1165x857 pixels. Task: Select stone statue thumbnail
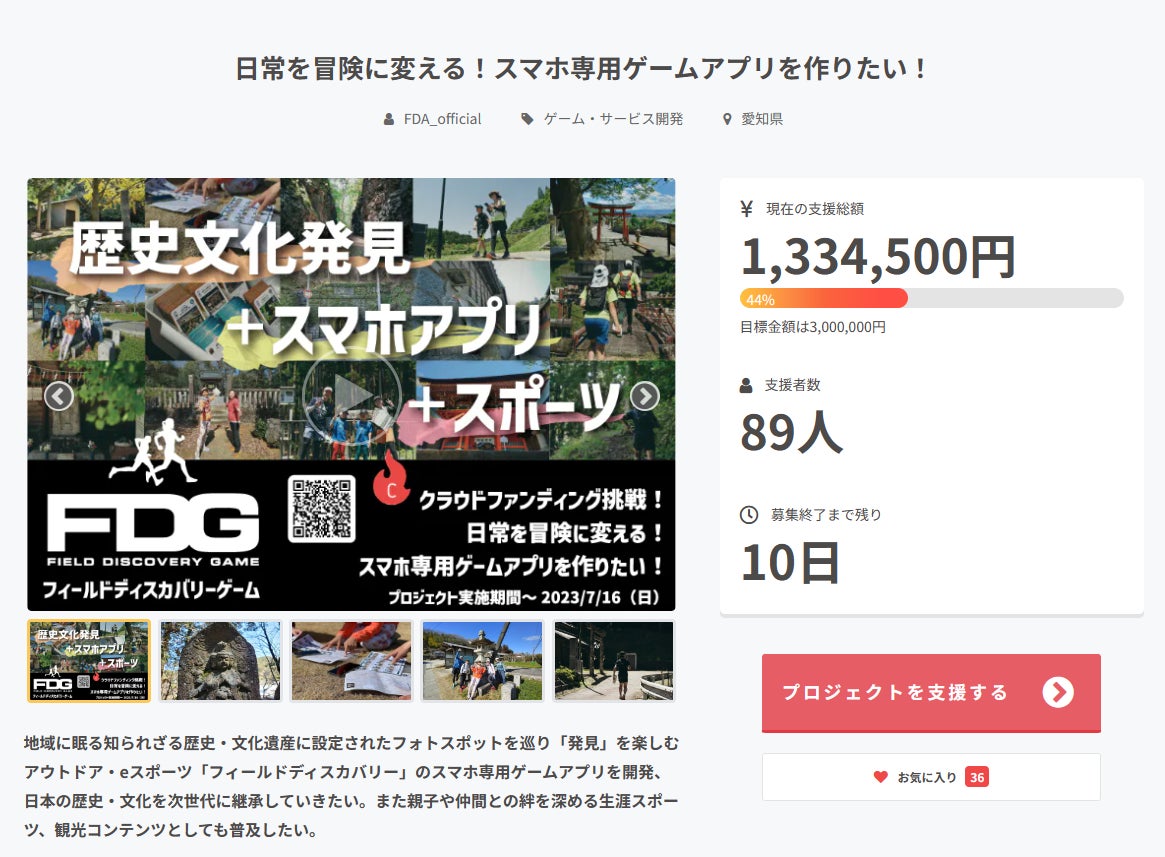pyautogui.click(x=220, y=661)
